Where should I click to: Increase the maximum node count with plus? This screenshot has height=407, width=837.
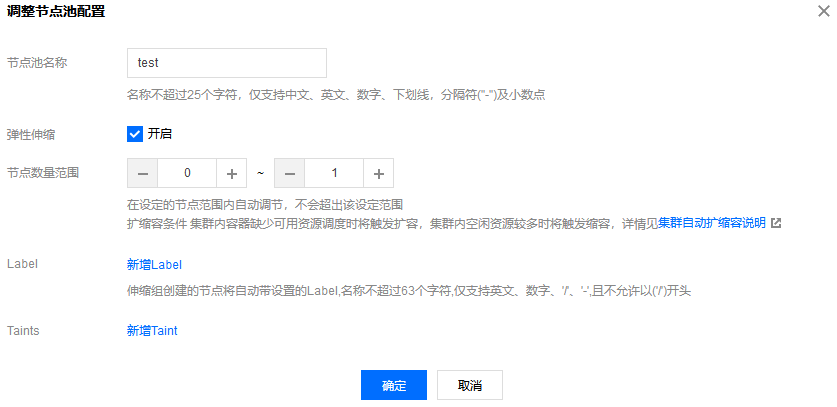click(378, 173)
